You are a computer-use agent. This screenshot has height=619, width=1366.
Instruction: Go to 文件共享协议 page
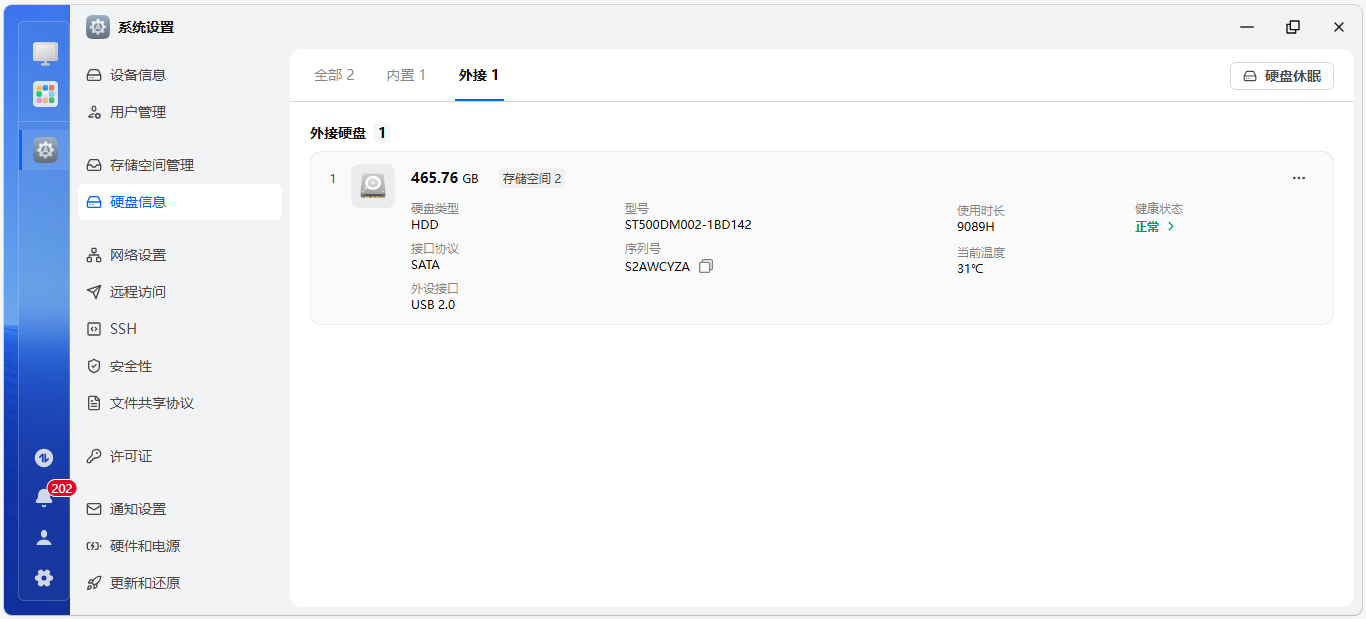(x=180, y=403)
